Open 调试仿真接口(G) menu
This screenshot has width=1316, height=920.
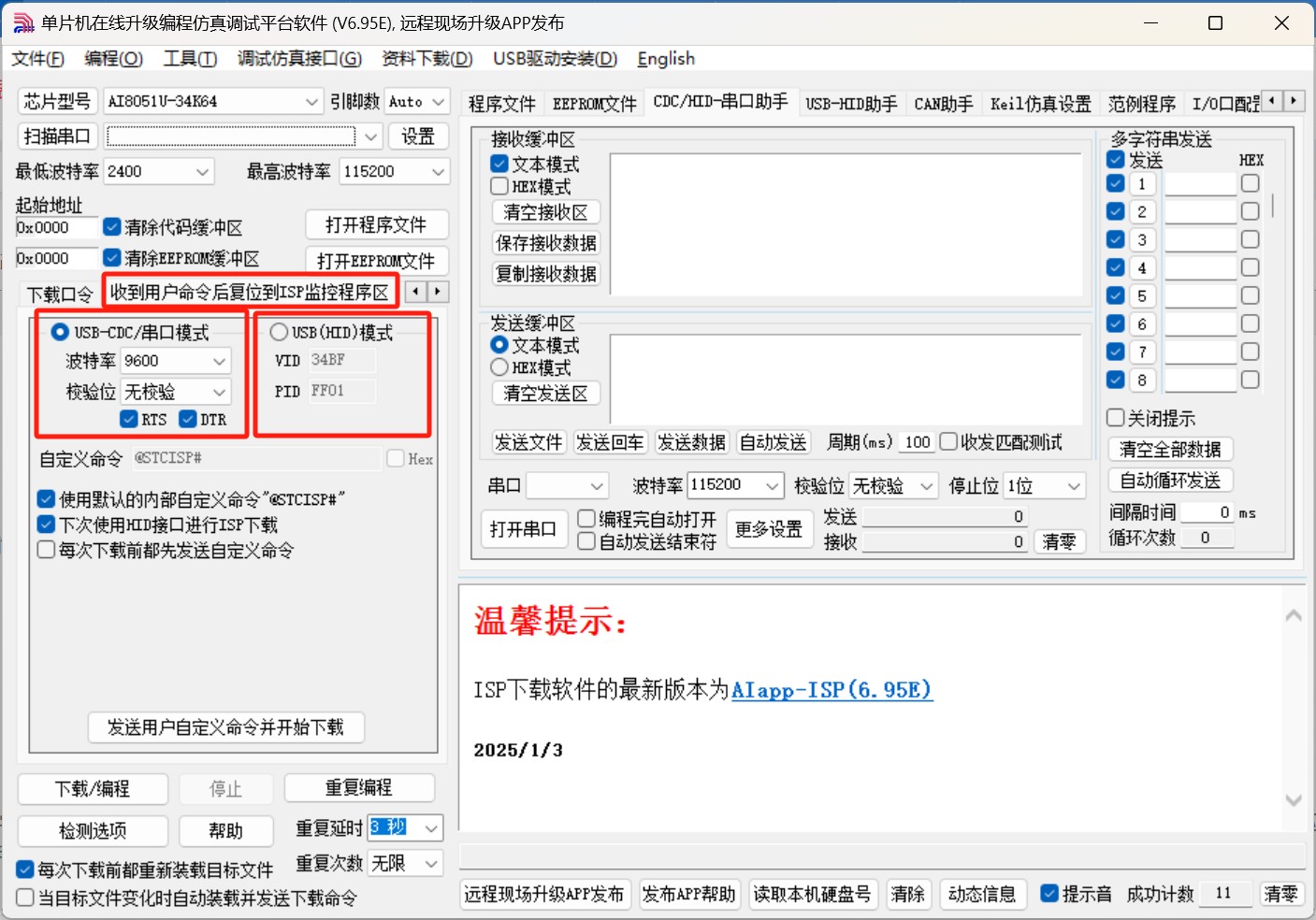tap(299, 59)
